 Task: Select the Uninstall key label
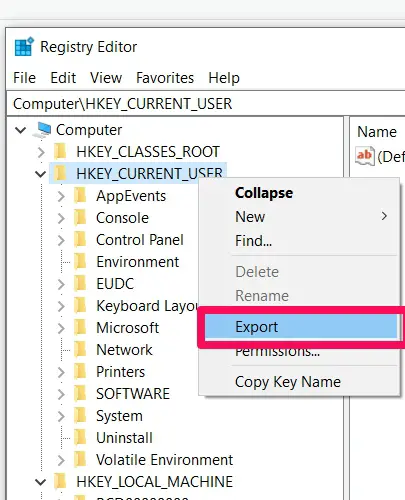[124, 438]
